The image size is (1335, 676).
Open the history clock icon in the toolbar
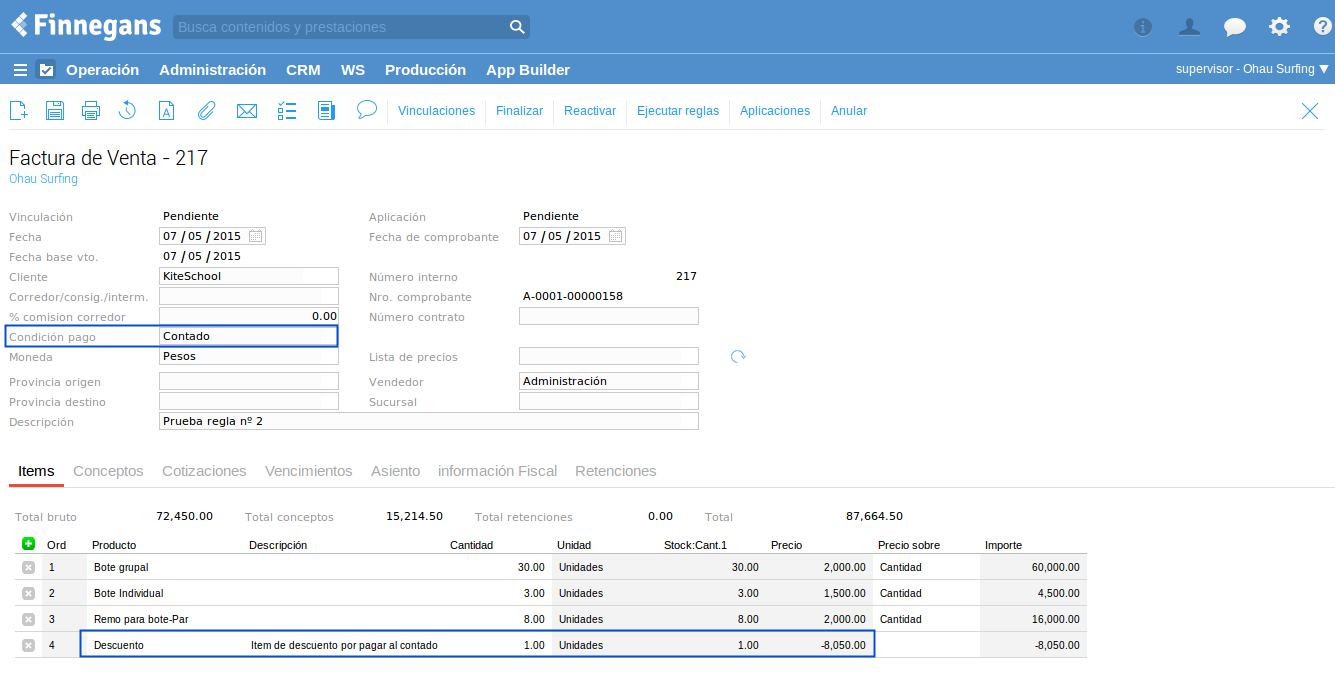click(x=127, y=111)
